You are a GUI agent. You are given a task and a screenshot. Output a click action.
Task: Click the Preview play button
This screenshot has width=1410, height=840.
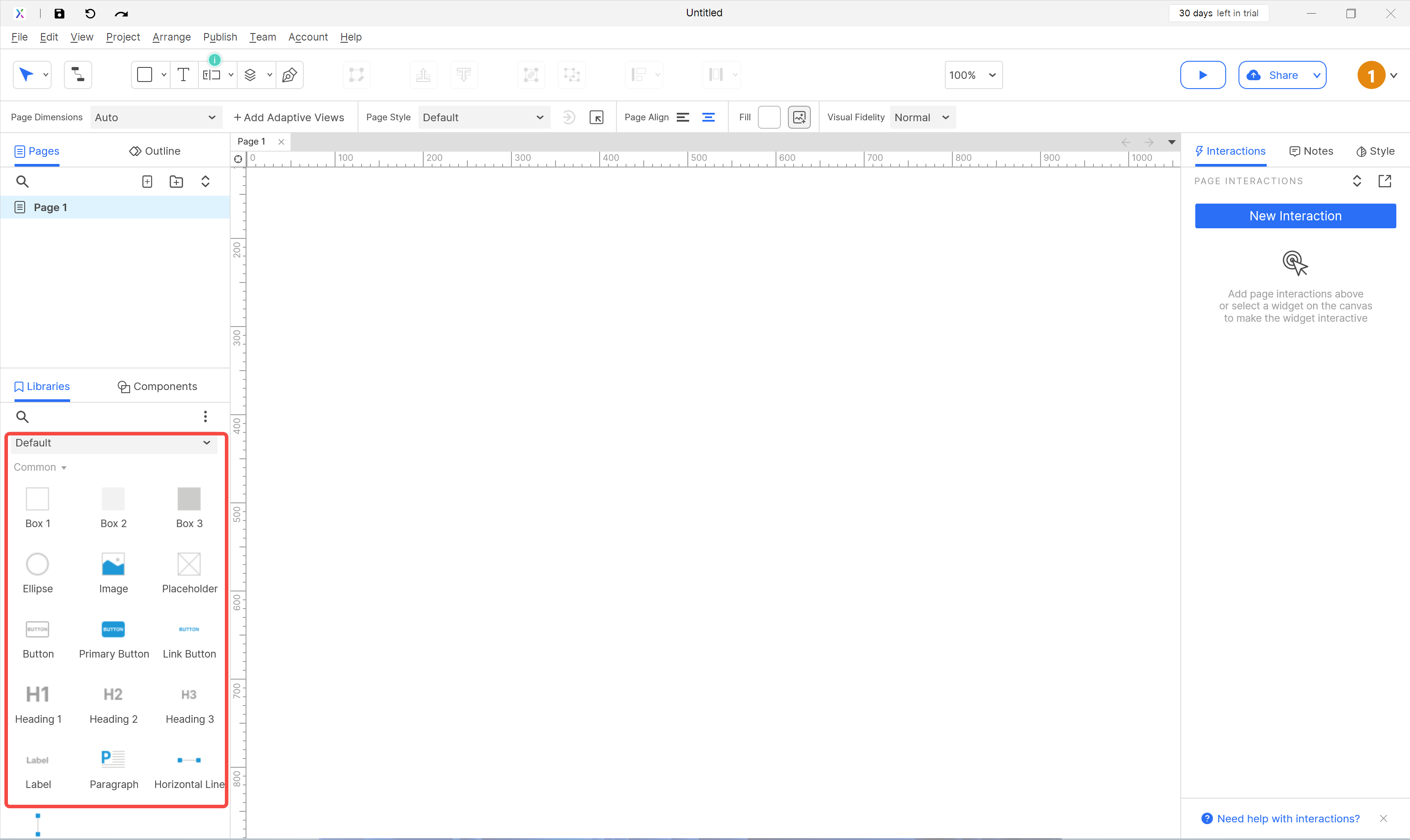(1203, 75)
